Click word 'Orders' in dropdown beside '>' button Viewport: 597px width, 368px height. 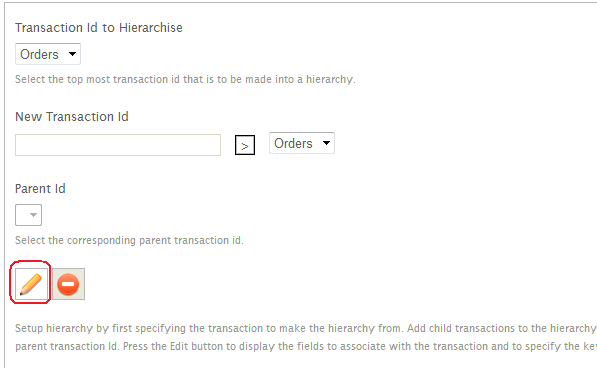293,143
